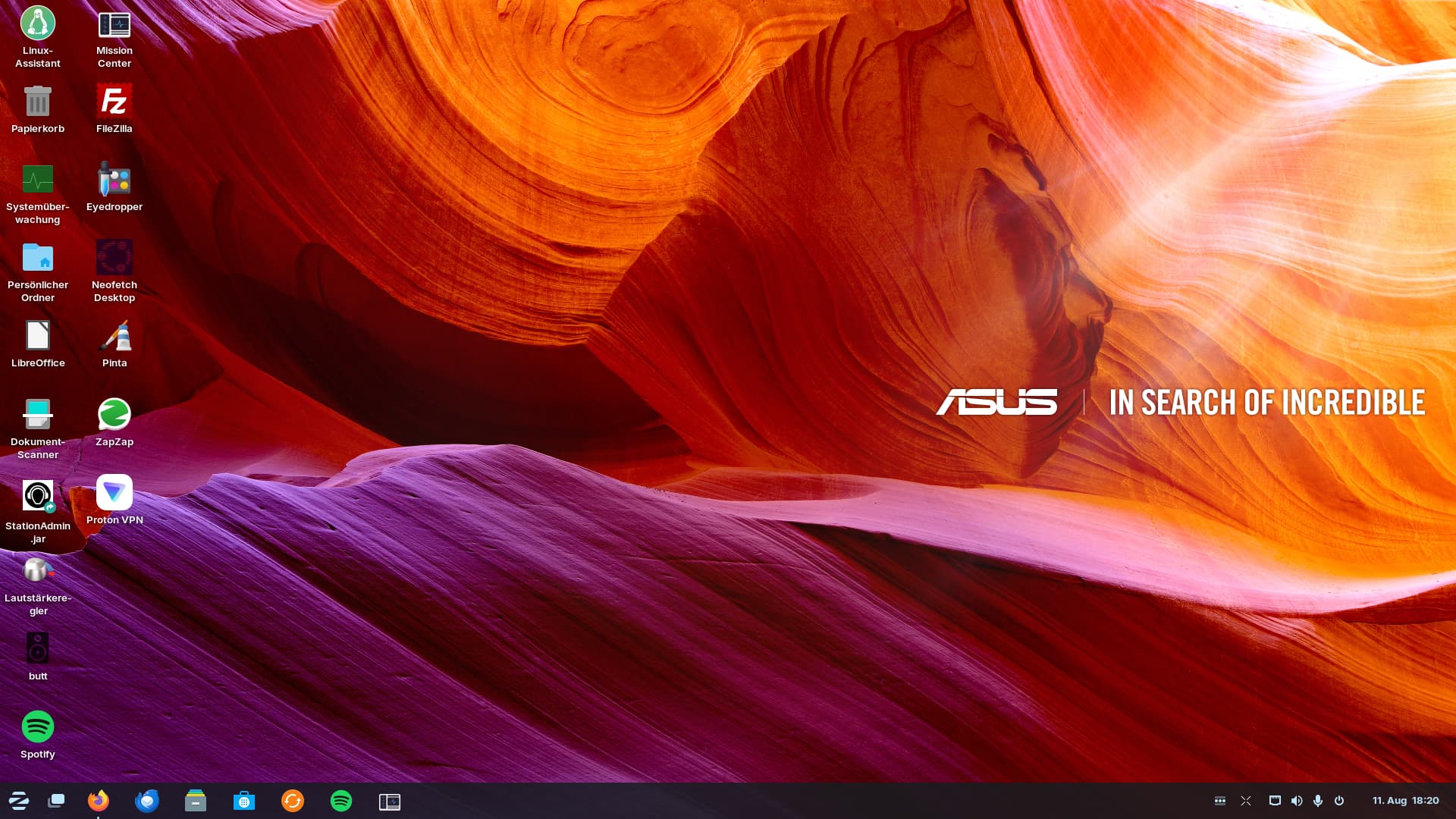Open Firefox from the taskbar
The height and width of the screenshot is (819, 1456).
[99, 801]
